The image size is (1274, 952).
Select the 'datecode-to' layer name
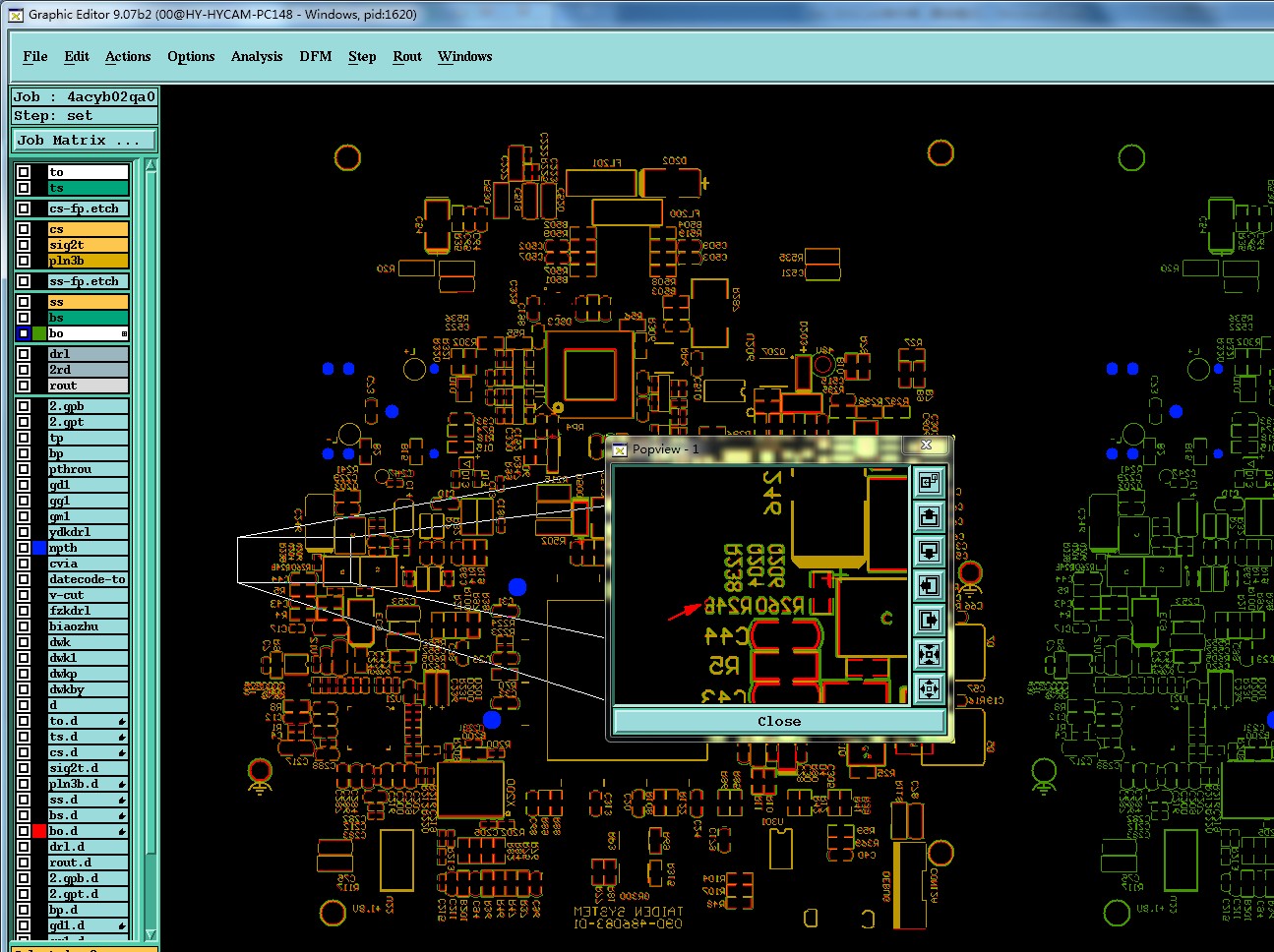click(x=88, y=579)
